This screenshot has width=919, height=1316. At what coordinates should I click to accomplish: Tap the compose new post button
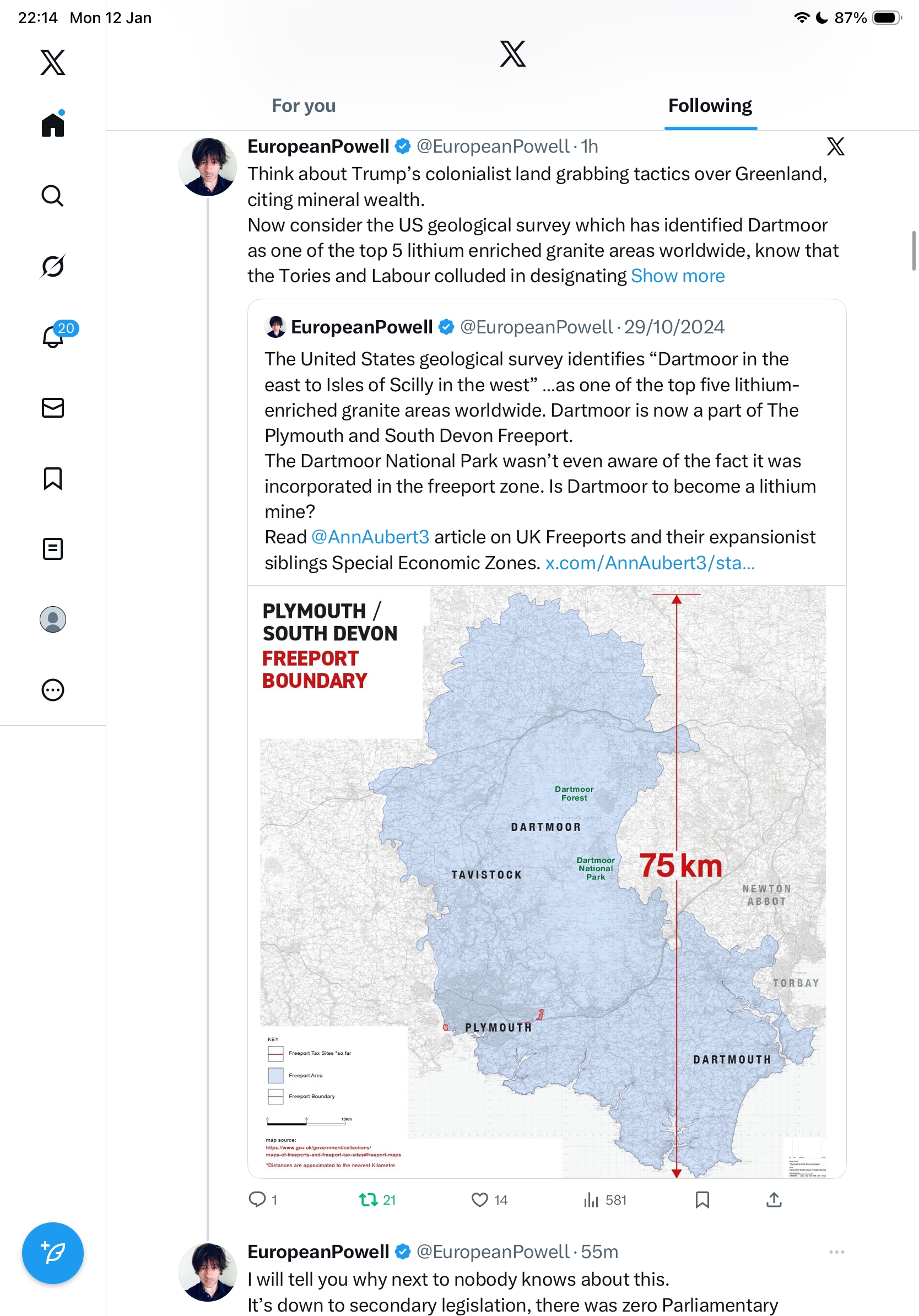(x=53, y=1253)
